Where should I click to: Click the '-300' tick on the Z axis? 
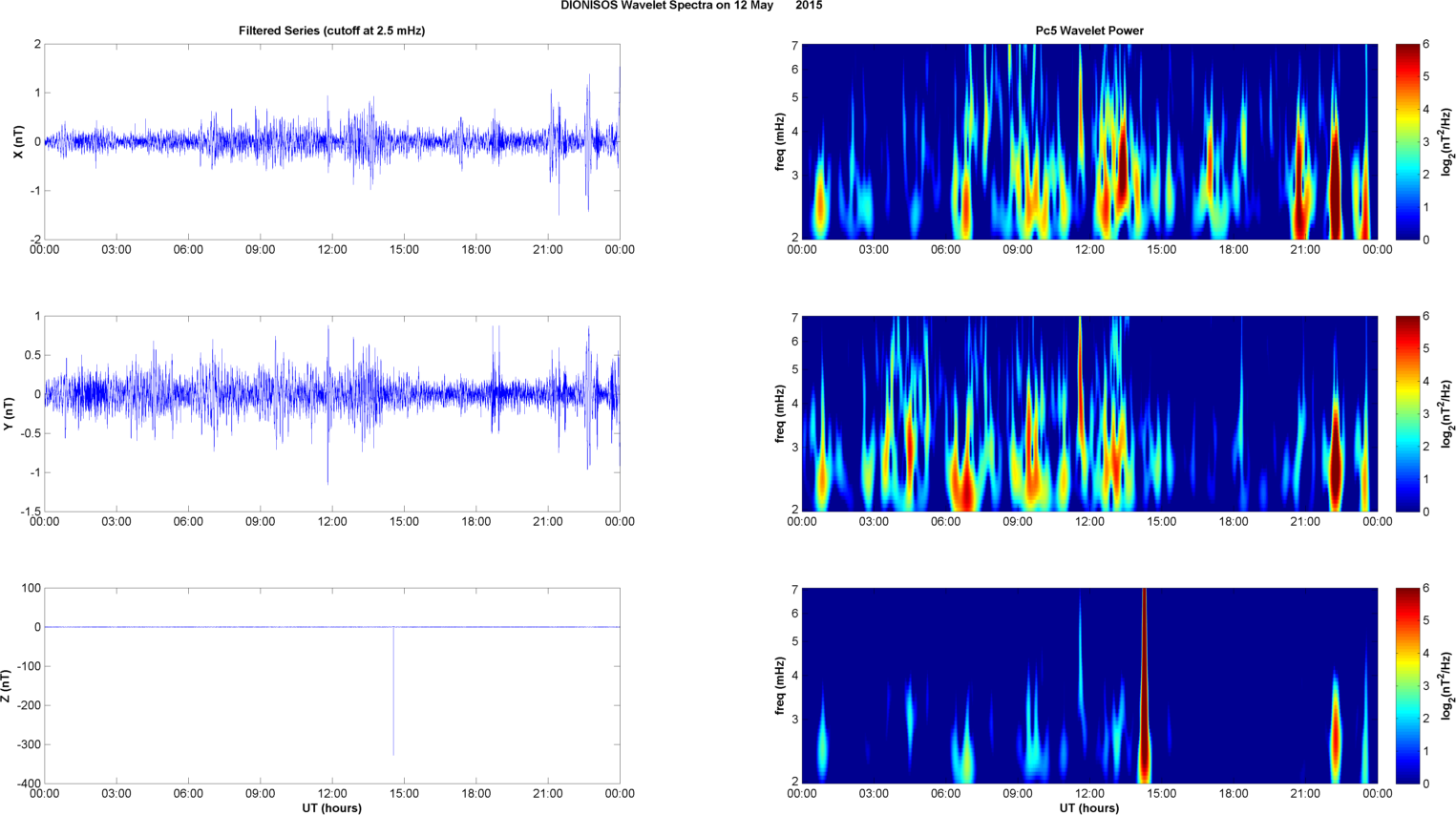[x=30, y=744]
